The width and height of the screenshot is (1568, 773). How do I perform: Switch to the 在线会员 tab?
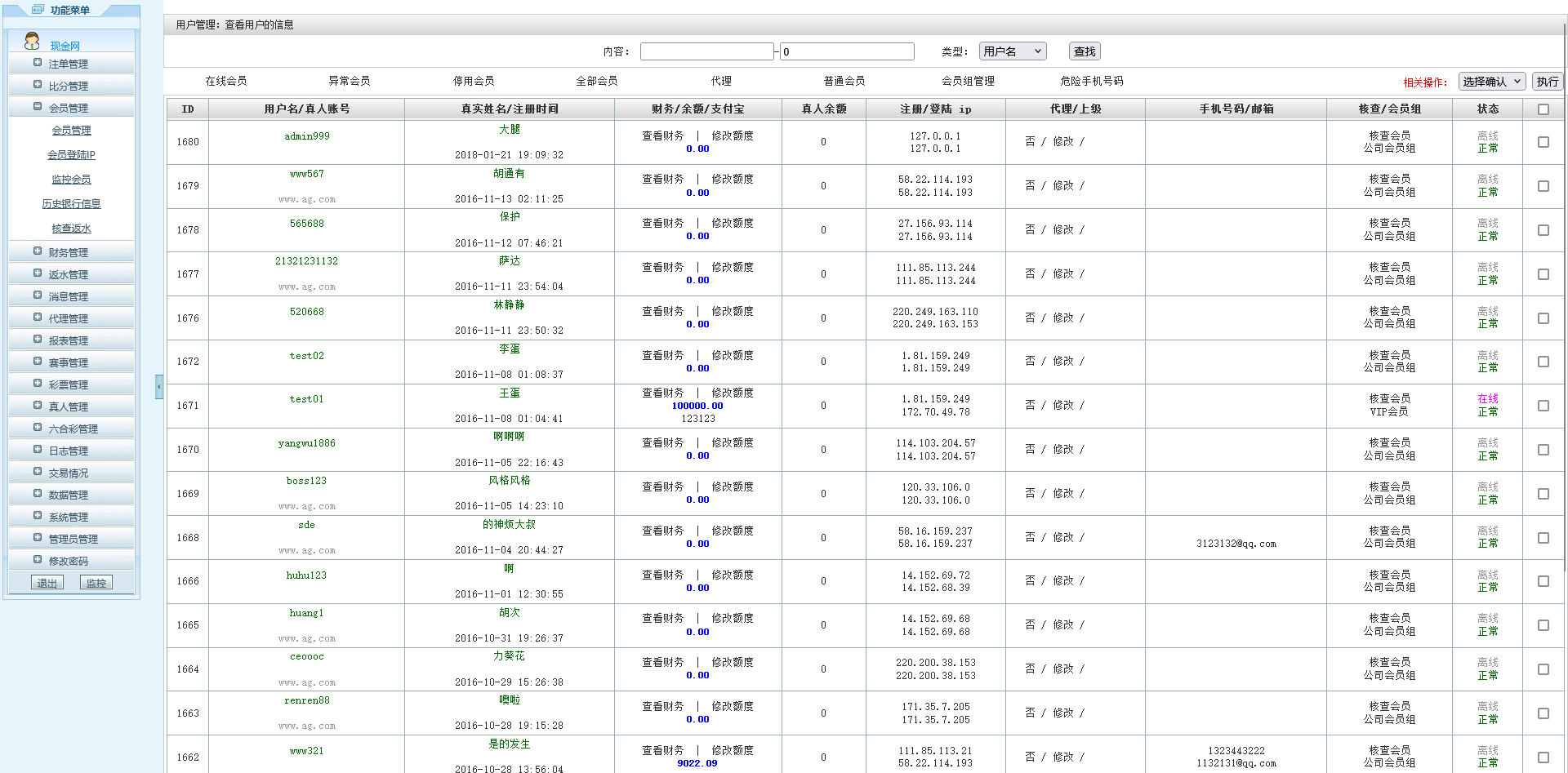coord(226,81)
